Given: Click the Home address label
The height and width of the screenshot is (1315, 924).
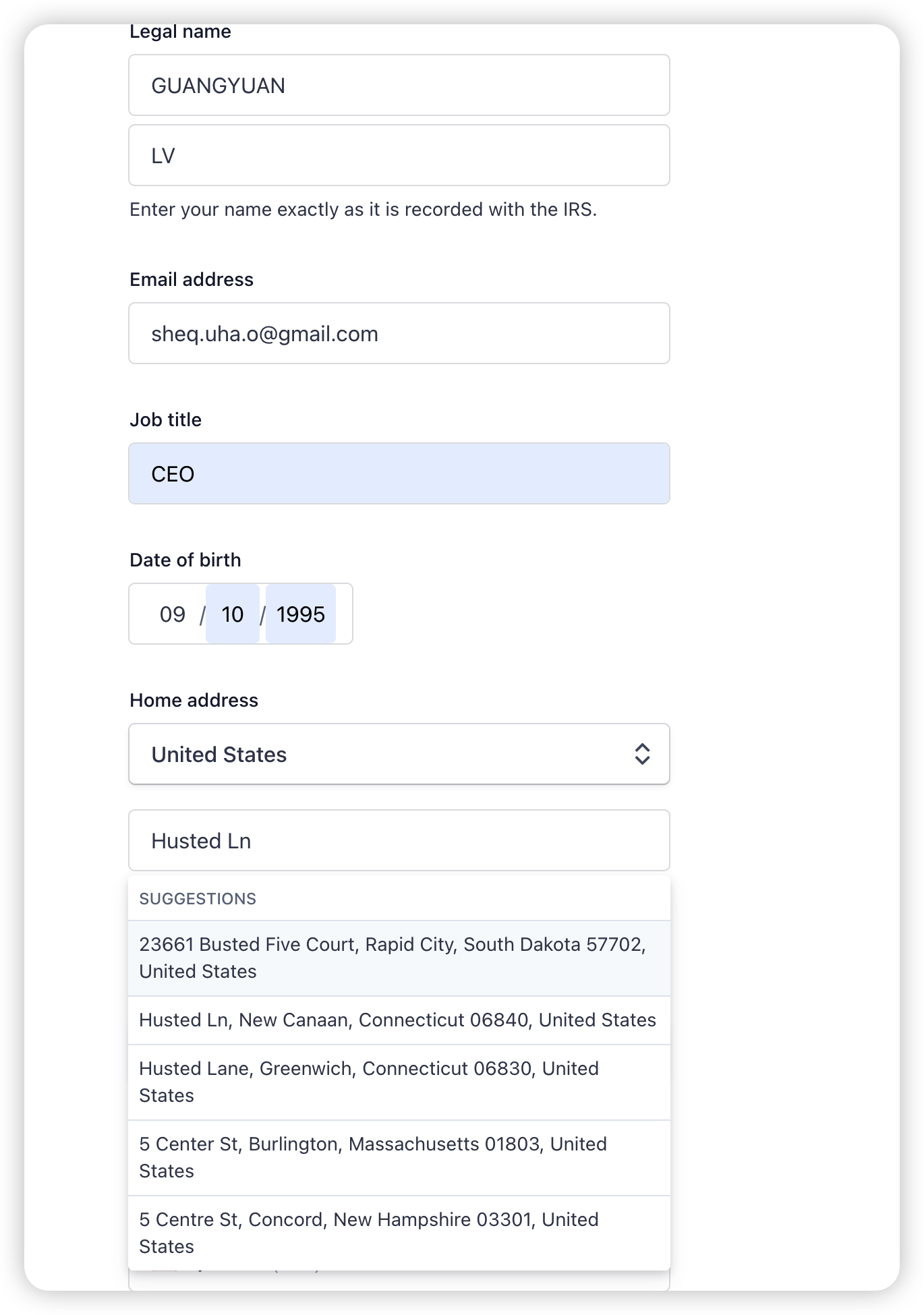Looking at the screenshot, I should coord(194,701).
